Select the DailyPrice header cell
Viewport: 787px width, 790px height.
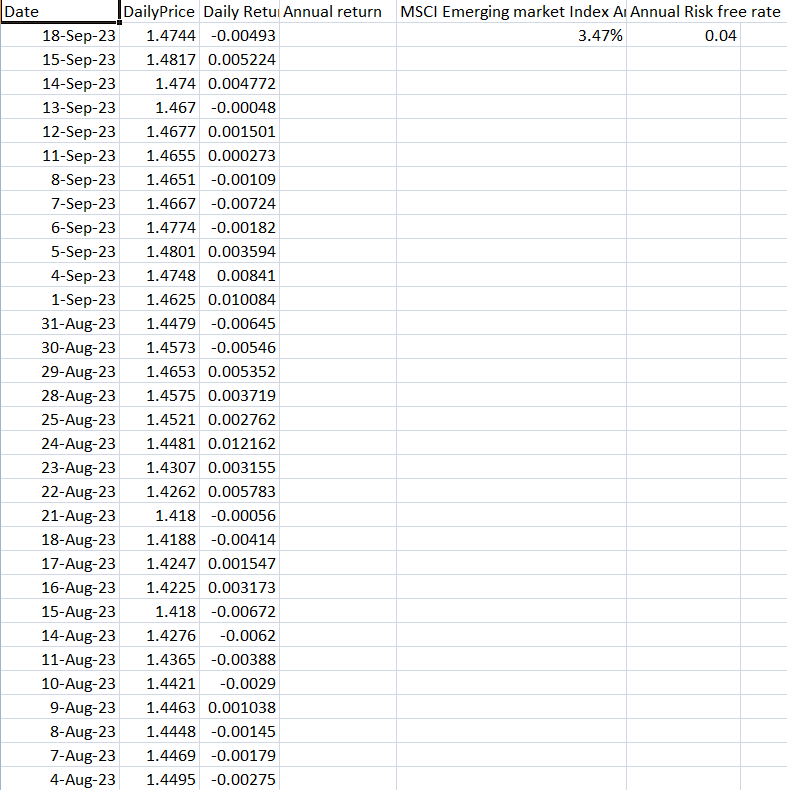click(x=159, y=12)
